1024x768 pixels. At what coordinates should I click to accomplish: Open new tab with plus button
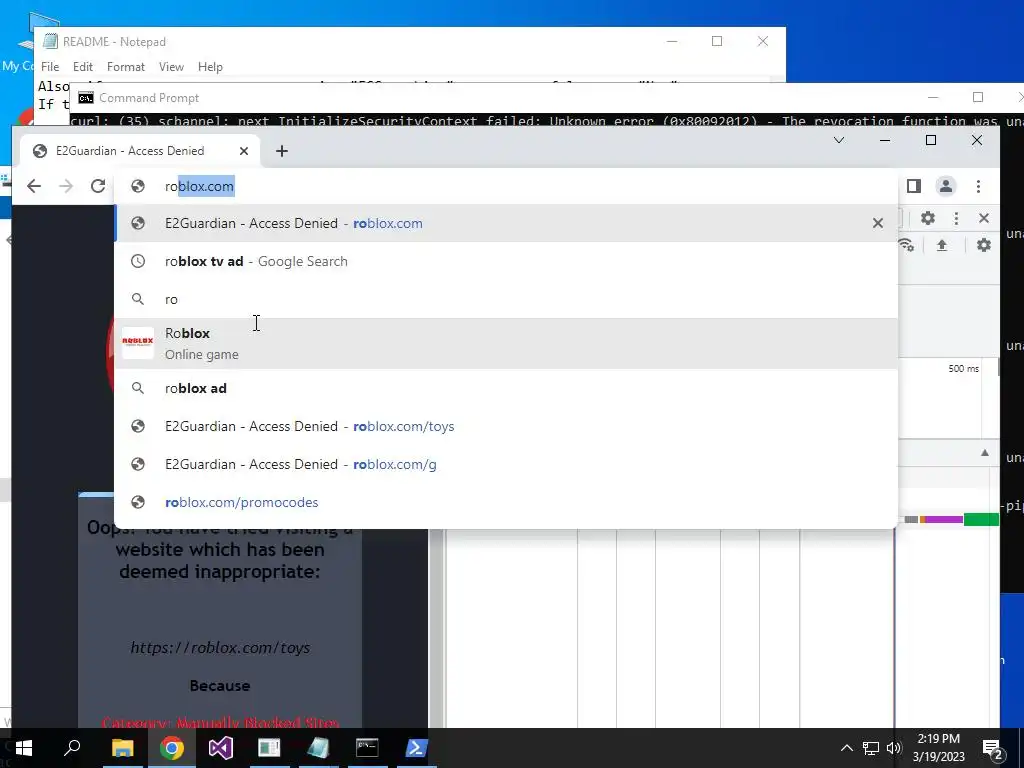tap(281, 151)
